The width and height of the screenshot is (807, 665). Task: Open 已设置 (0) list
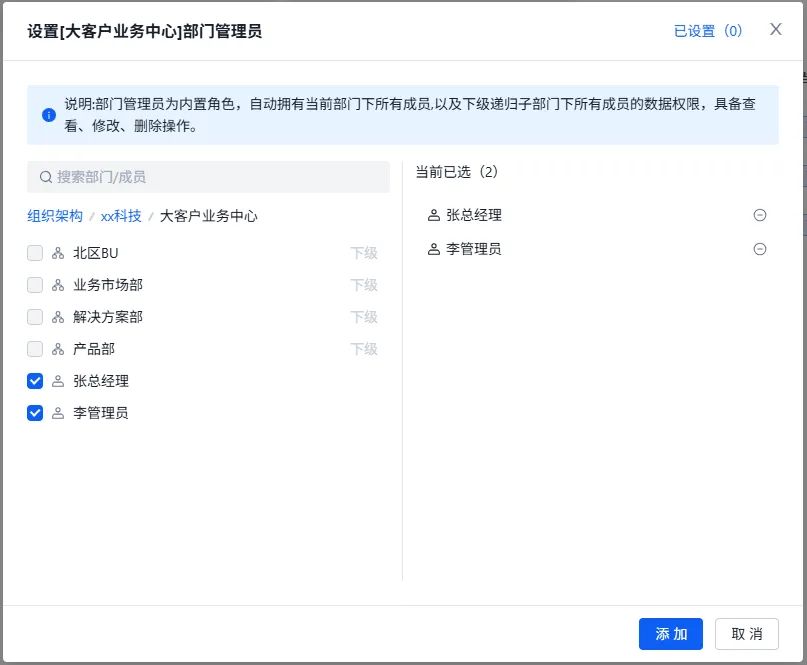click(708, 31)
